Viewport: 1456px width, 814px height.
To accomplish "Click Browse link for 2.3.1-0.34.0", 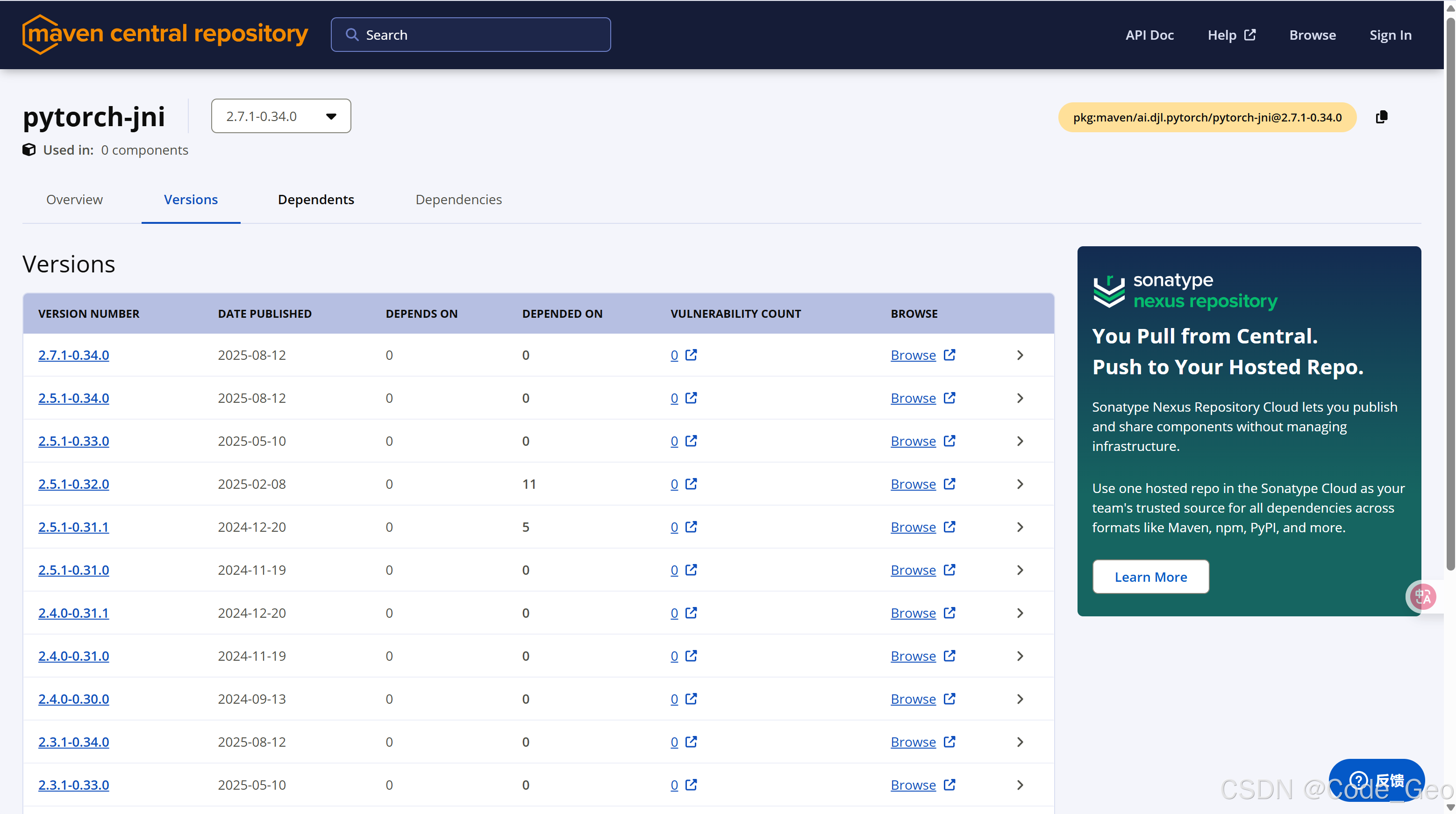I will 913,742.
